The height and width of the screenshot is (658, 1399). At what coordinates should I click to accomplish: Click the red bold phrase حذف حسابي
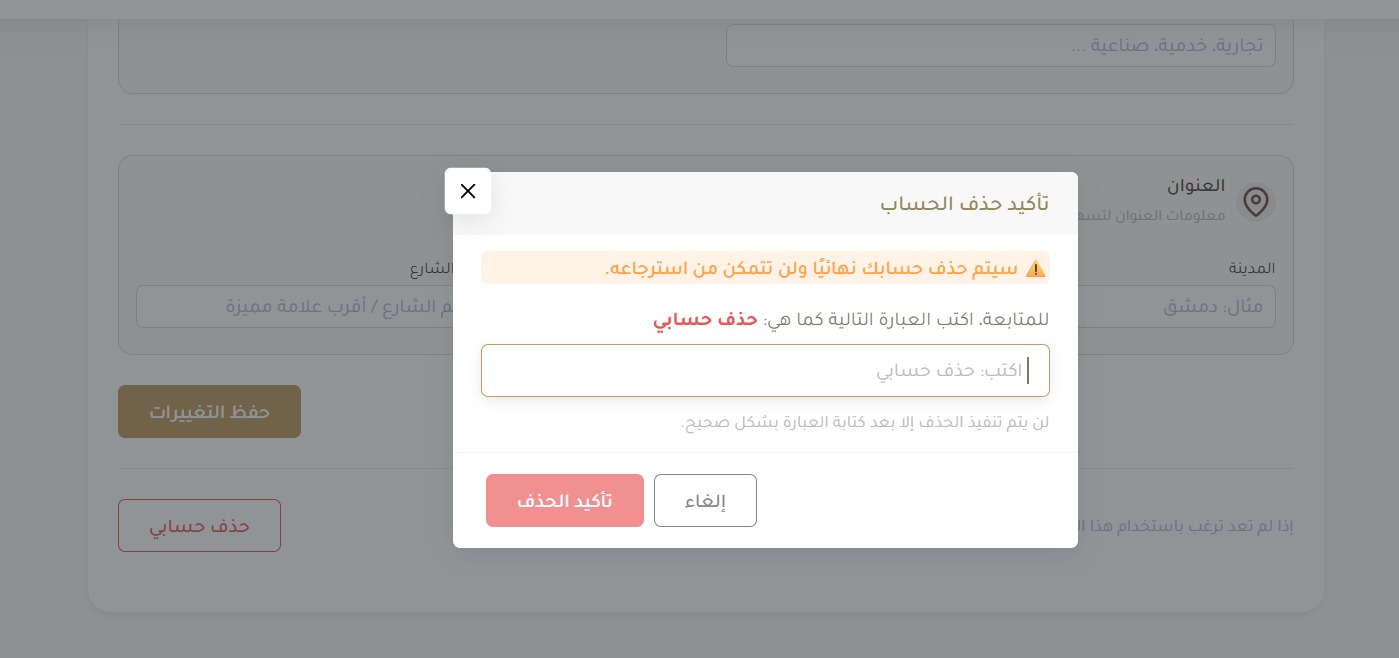(x=705, y=320)
